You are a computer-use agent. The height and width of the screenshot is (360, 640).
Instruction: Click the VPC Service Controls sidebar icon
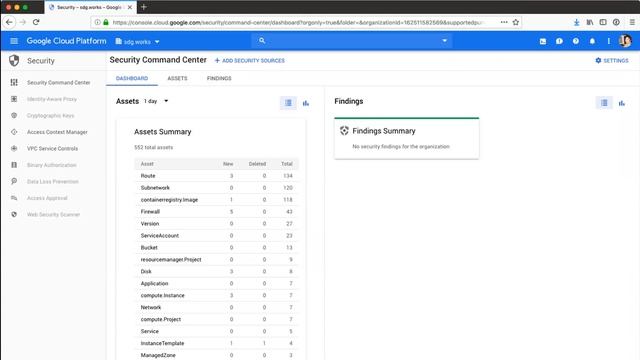pos(14,149)
